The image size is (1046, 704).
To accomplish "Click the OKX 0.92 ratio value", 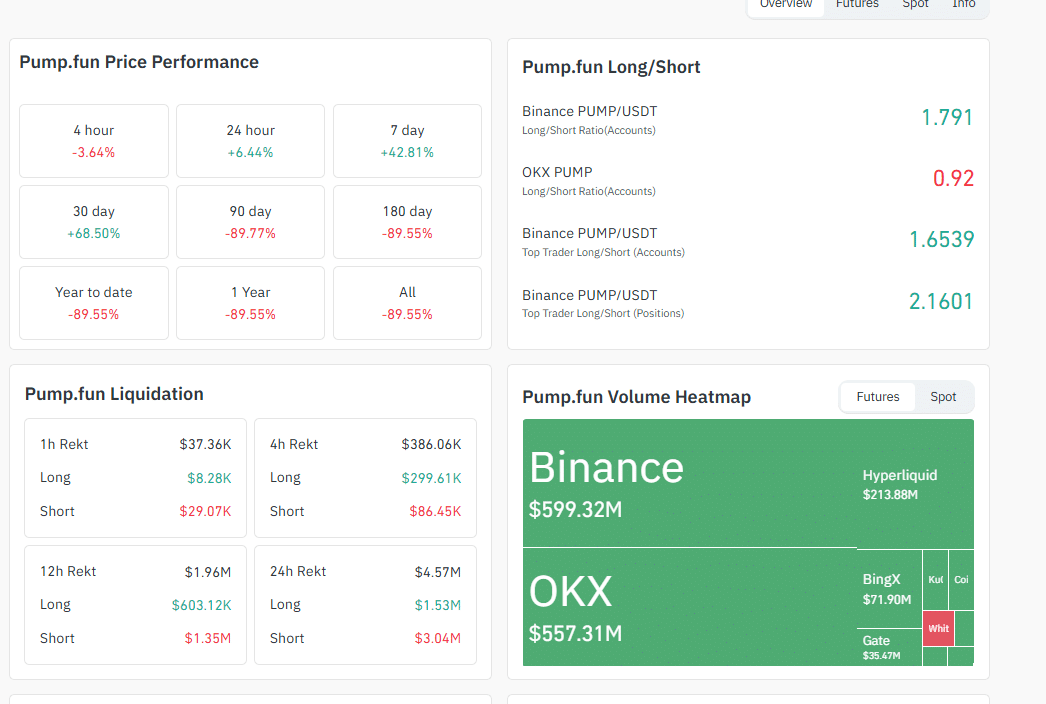I will (953, 178).
